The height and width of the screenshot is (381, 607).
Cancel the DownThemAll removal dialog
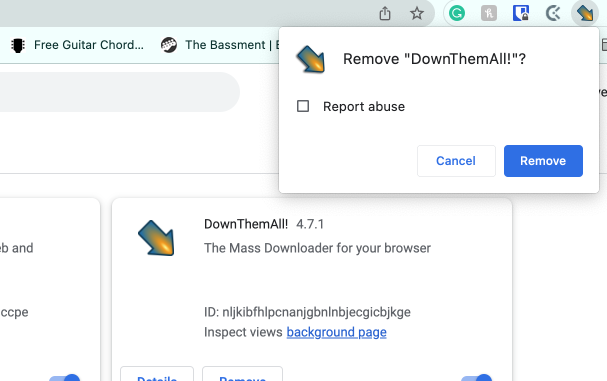456,161
